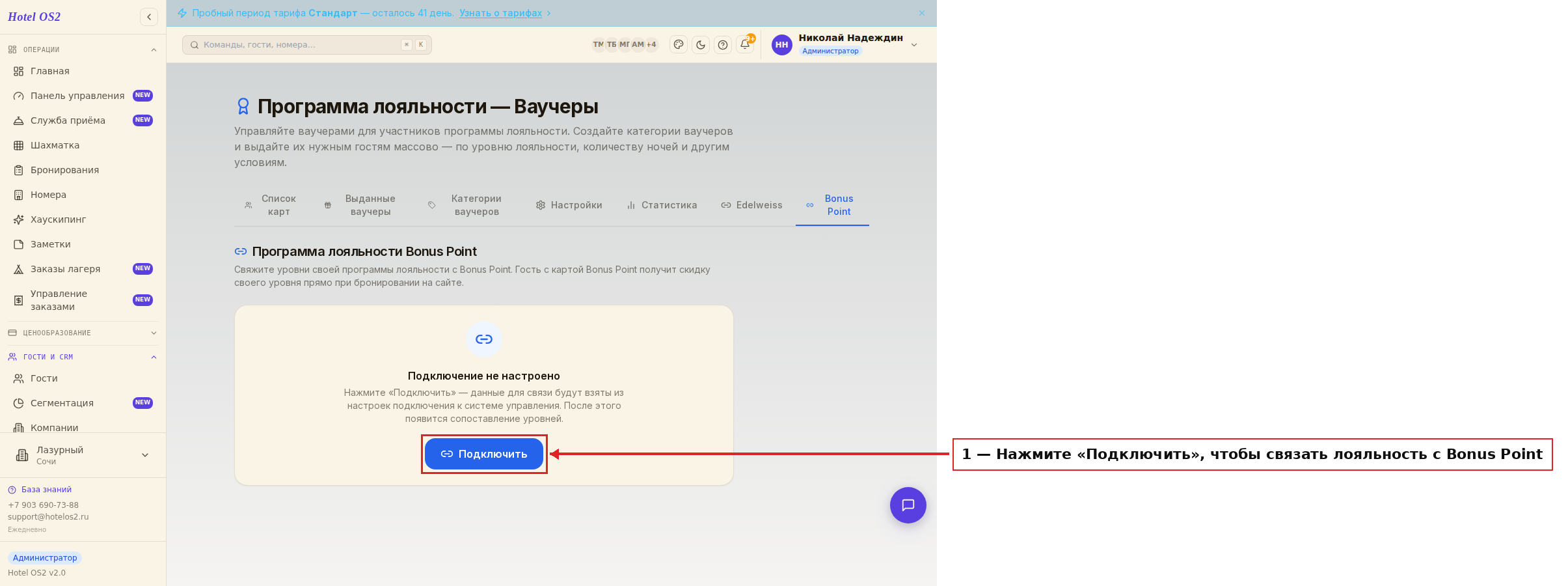
Task: Open Хаускипинг section
Action: click(x=83, y=219)
